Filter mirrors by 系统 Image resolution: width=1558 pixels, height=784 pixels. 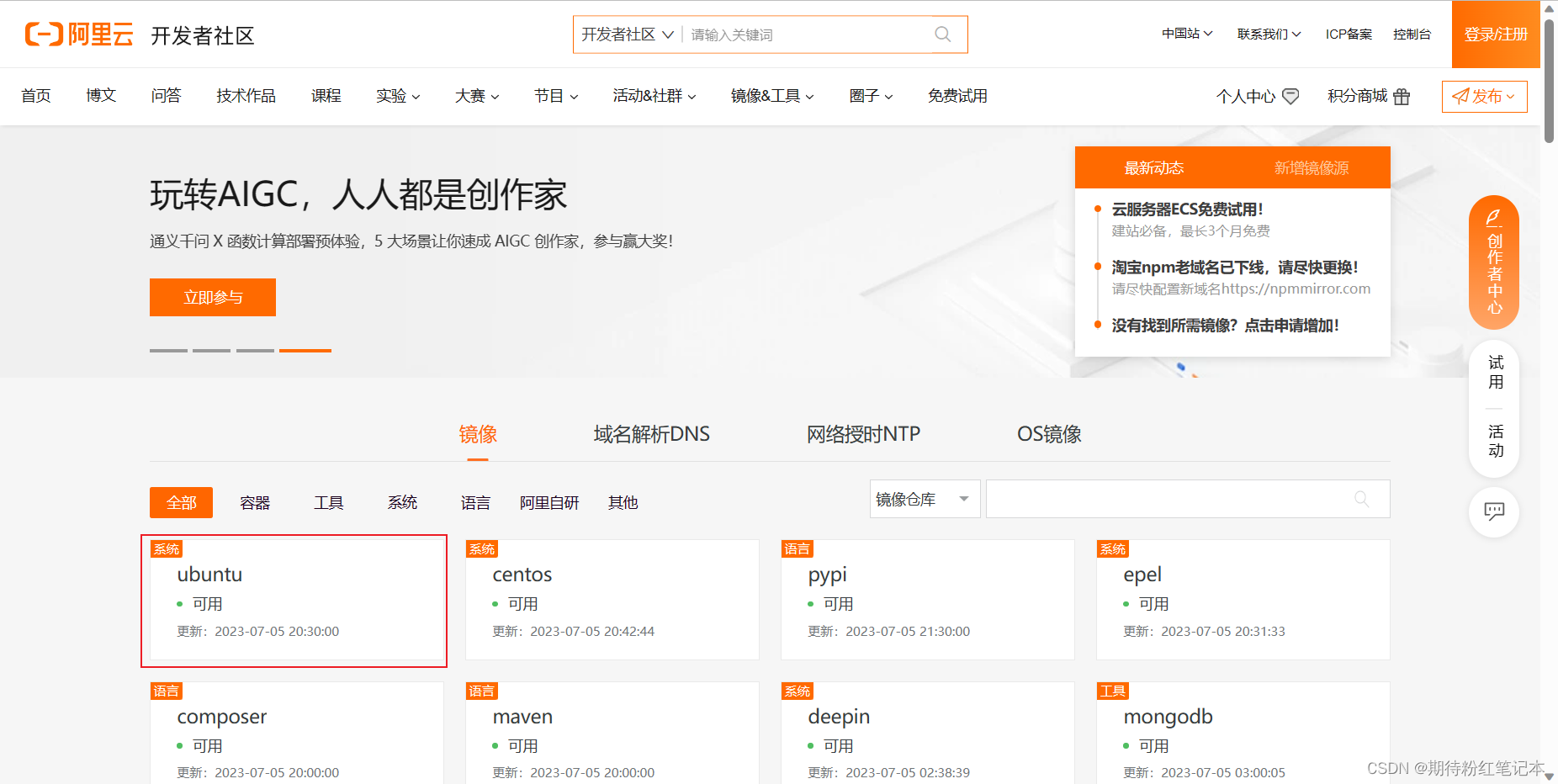click(x=402, y=503)
